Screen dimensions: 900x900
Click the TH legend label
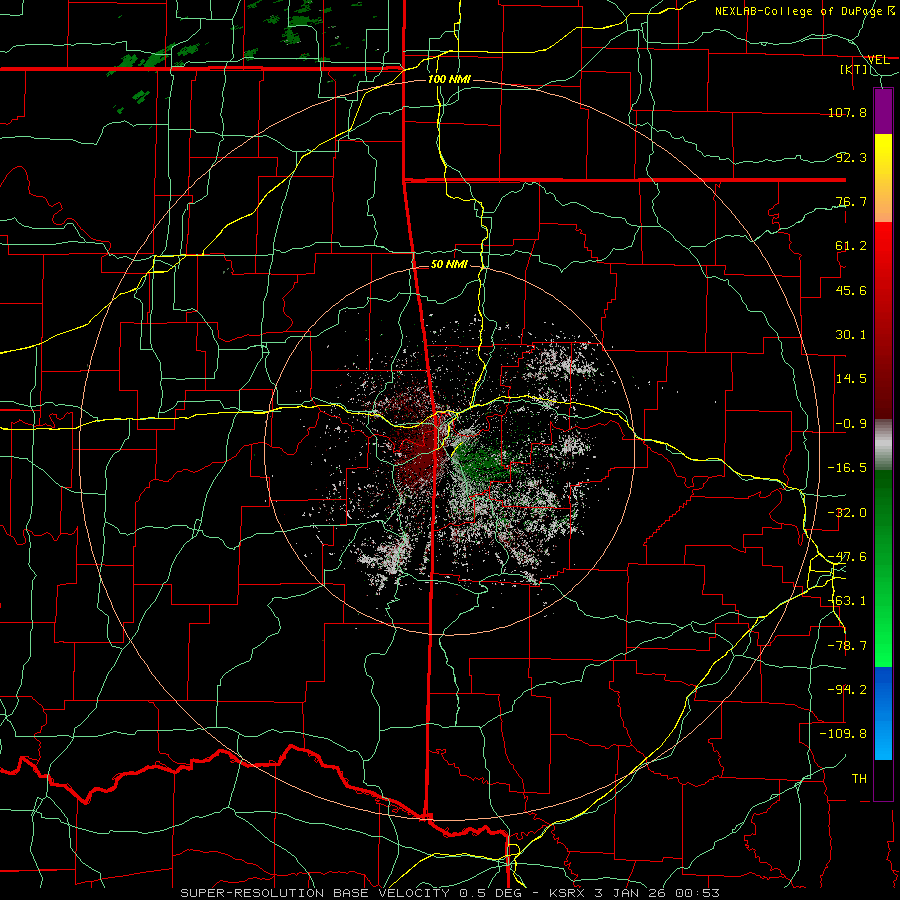tap(859, 778)
